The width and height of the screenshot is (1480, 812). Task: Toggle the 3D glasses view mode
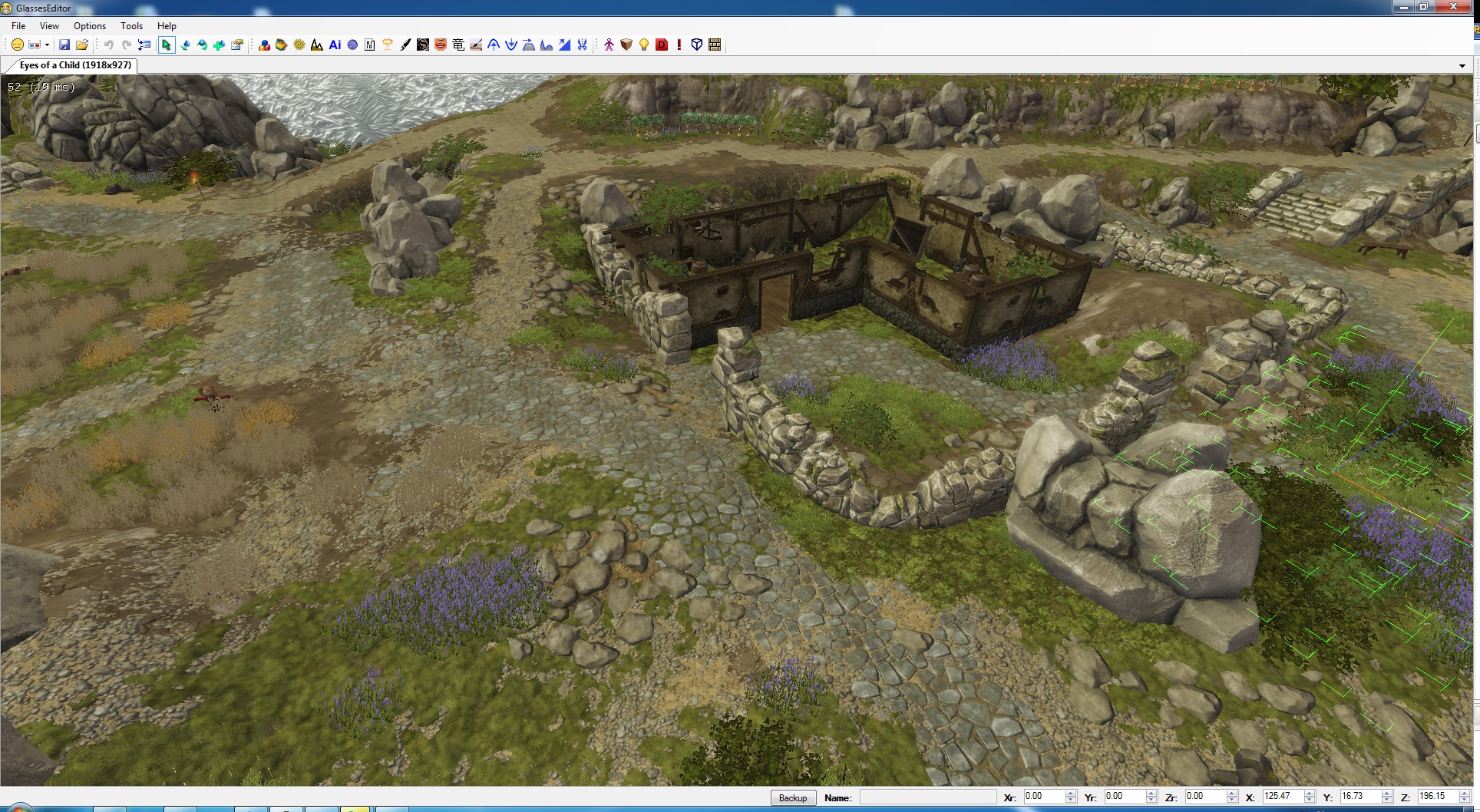pyautogui.click(x=34, y=45)
